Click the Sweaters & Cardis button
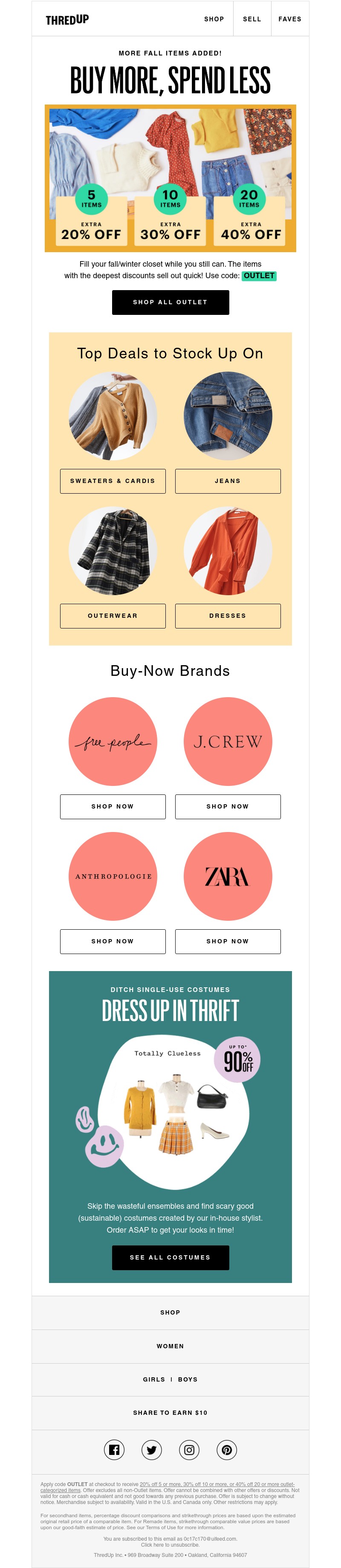Screen dimensions: 341x1568 (113, 481)
